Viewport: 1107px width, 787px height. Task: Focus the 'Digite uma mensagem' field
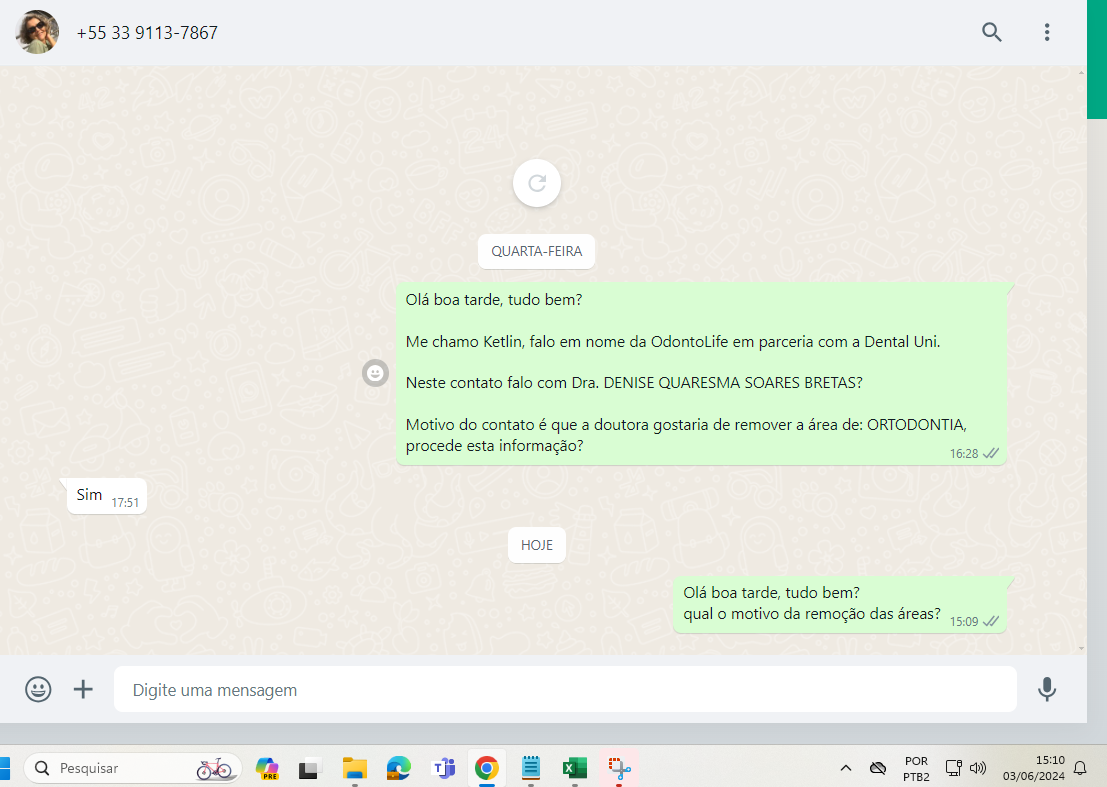click(565, 689)
